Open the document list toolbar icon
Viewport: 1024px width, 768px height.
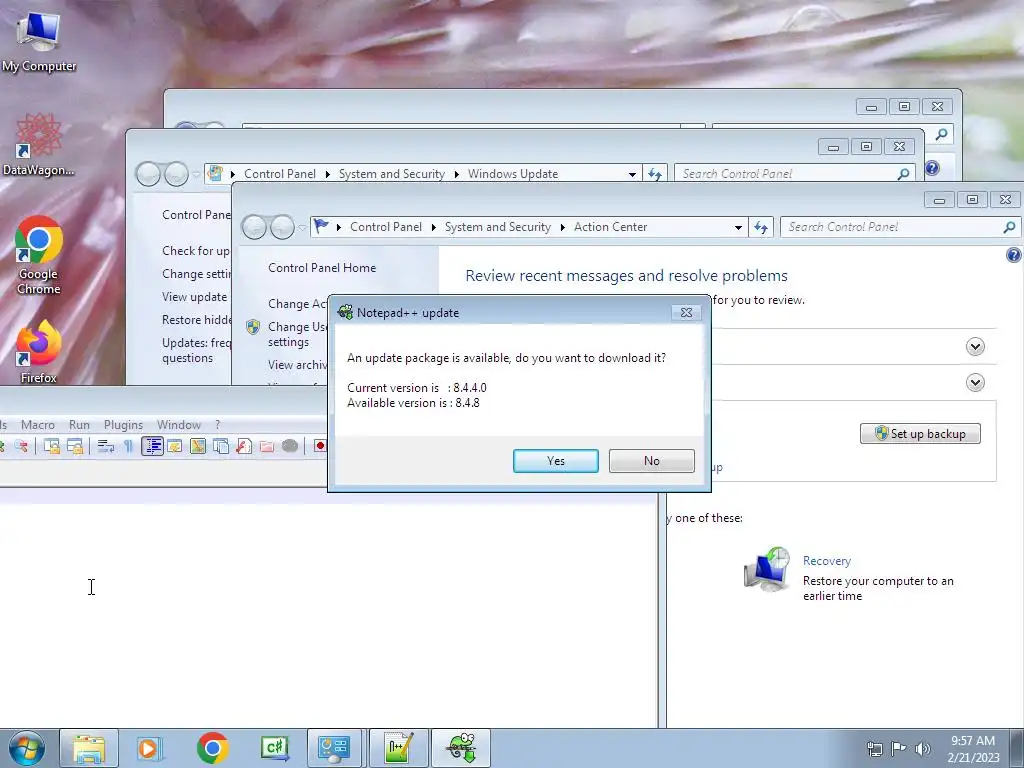coord(221,446)
